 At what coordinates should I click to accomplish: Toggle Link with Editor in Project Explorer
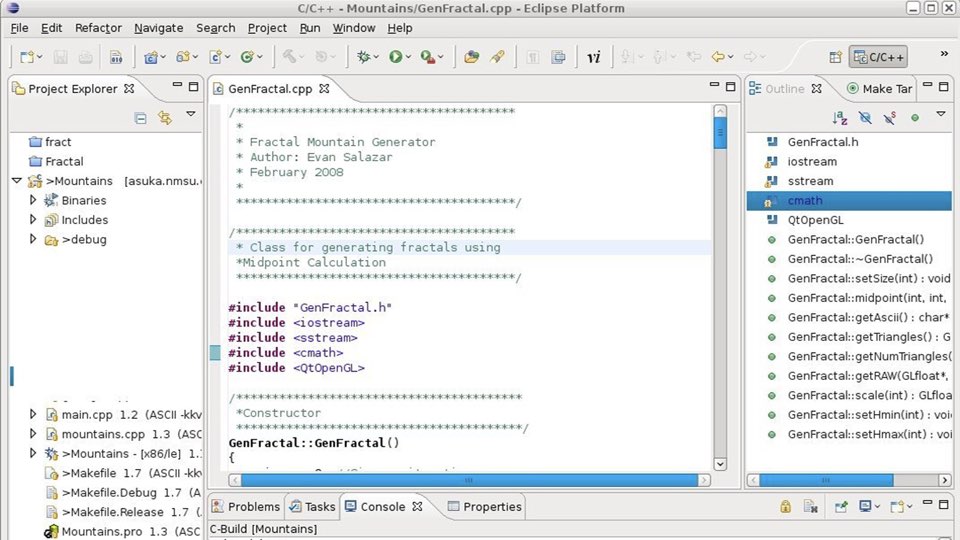click(165, 118)
